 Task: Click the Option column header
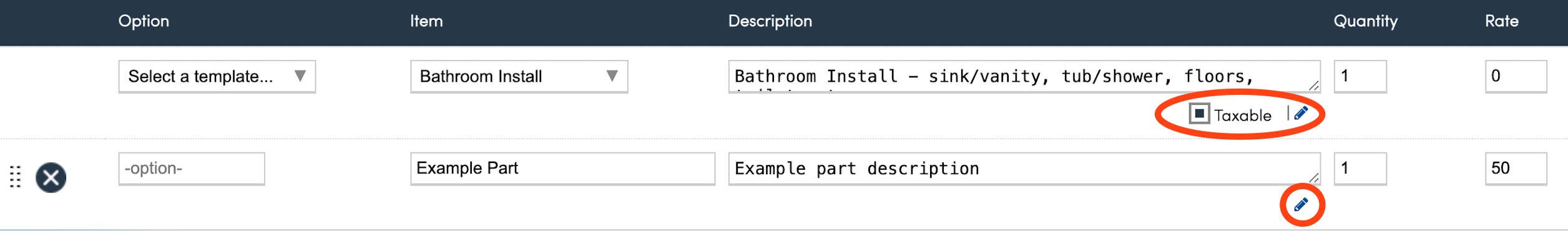pyautogui.click(x=144, y=21)
